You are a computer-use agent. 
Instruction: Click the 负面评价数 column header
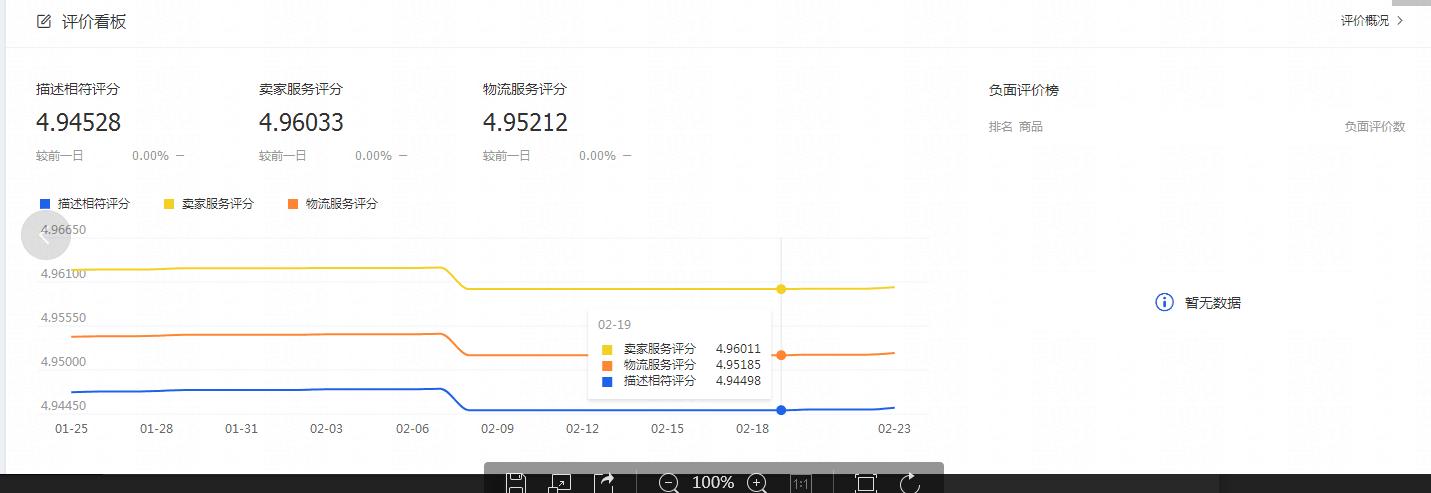pyautogui.click(x=1374, y=127)
